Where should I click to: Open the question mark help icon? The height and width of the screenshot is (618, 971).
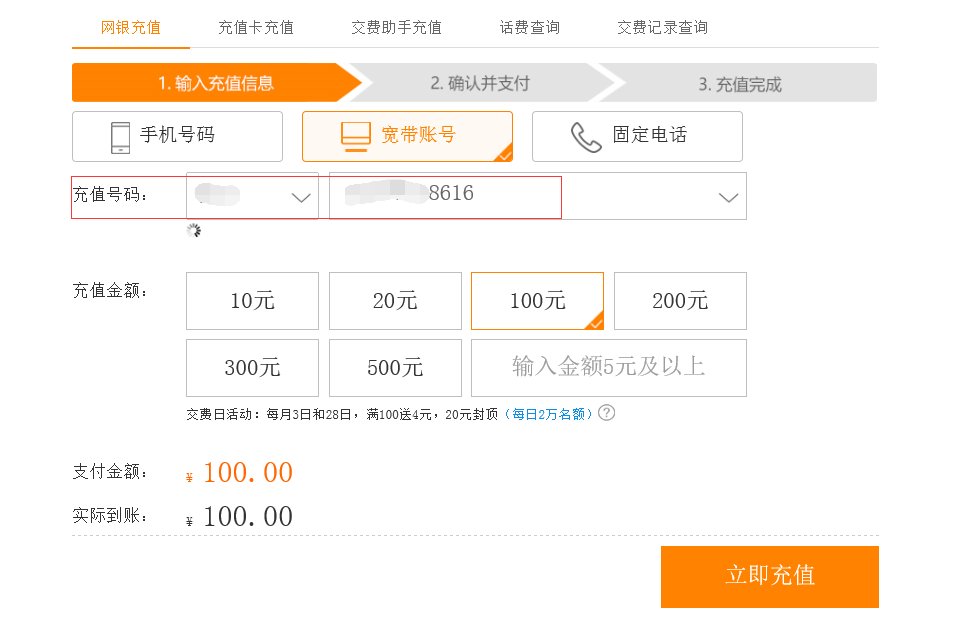[608, 413]
